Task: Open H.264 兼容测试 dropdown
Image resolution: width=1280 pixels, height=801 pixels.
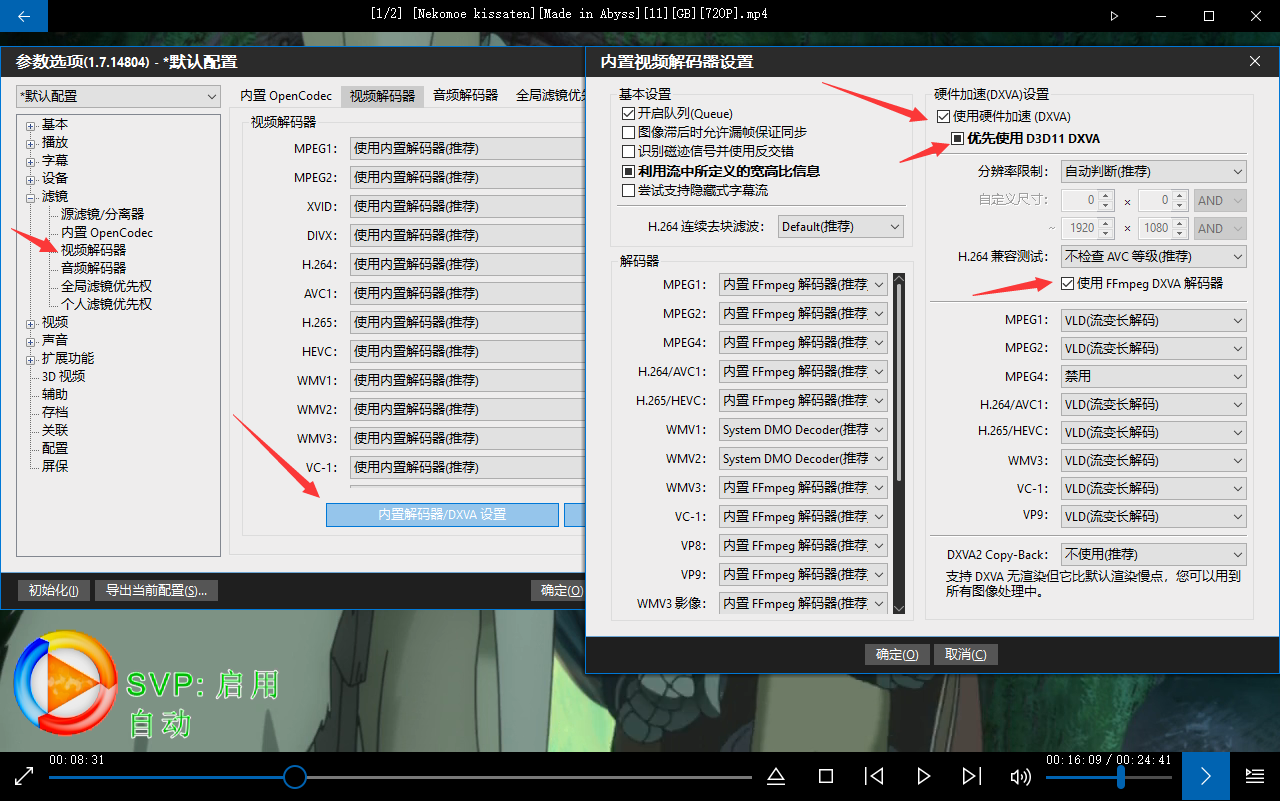Action: click(1153, 257)
